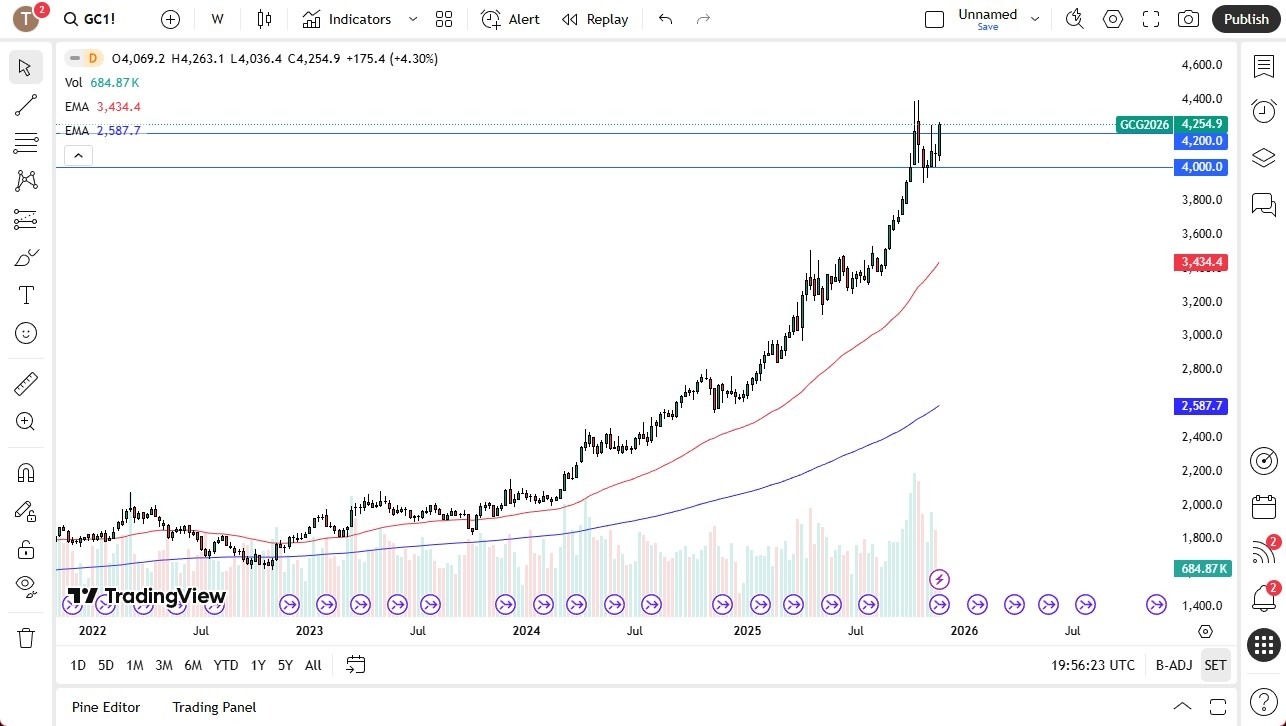Select the trend line drawing tool
Screen dimensions: 1286x726
pyautogui.click(x=26, y=105)
